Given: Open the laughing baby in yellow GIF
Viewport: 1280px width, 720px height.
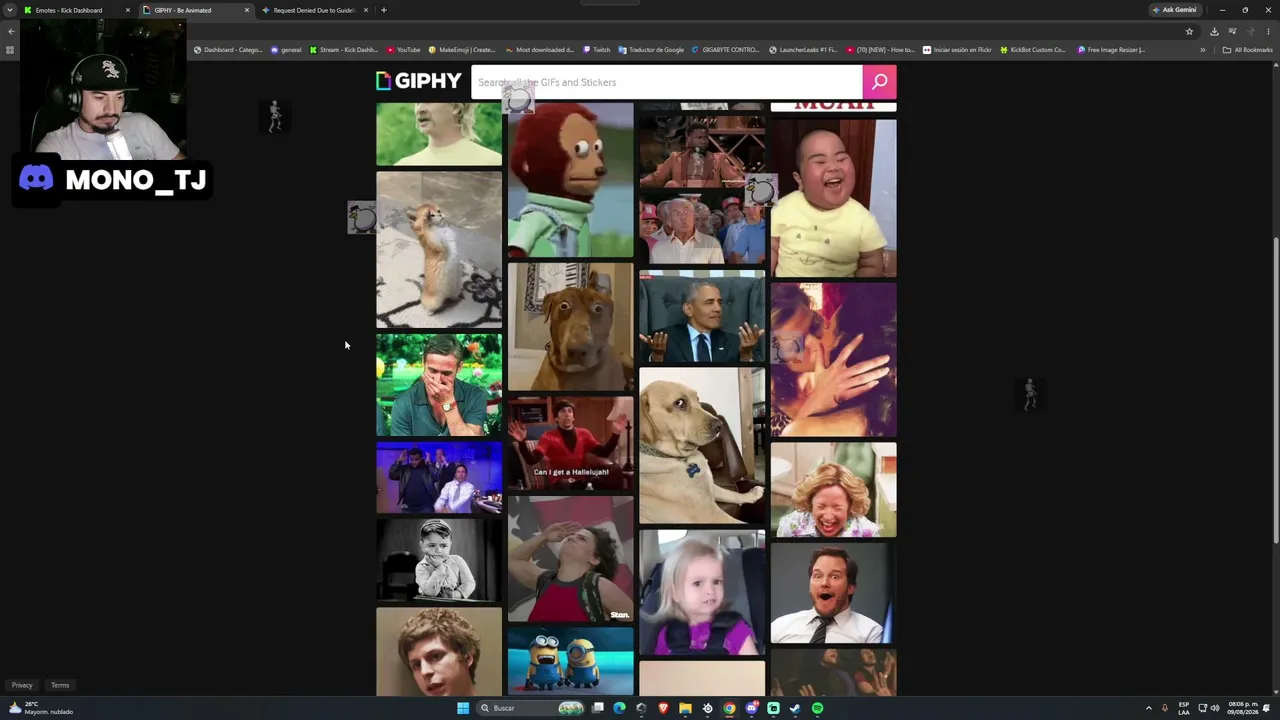Looking at the screenshot, I should [x=833, y=198].
